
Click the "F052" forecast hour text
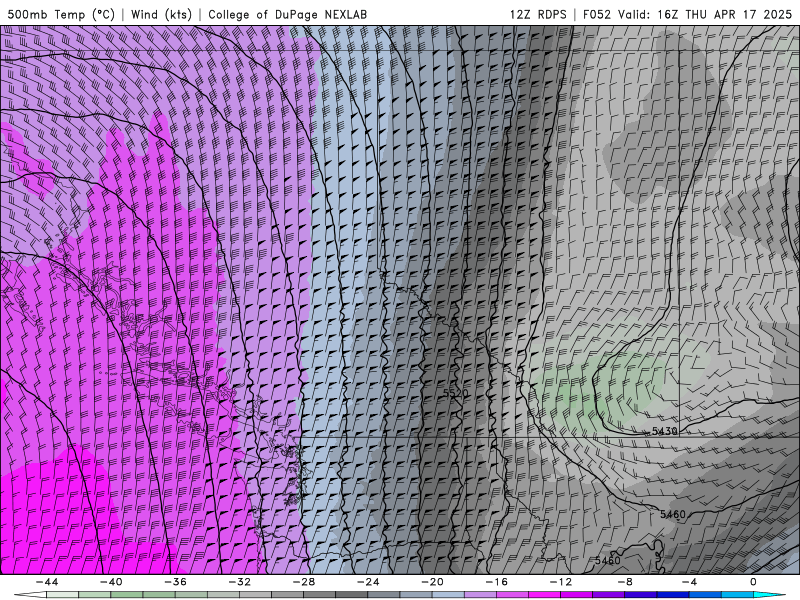point(596,14)
